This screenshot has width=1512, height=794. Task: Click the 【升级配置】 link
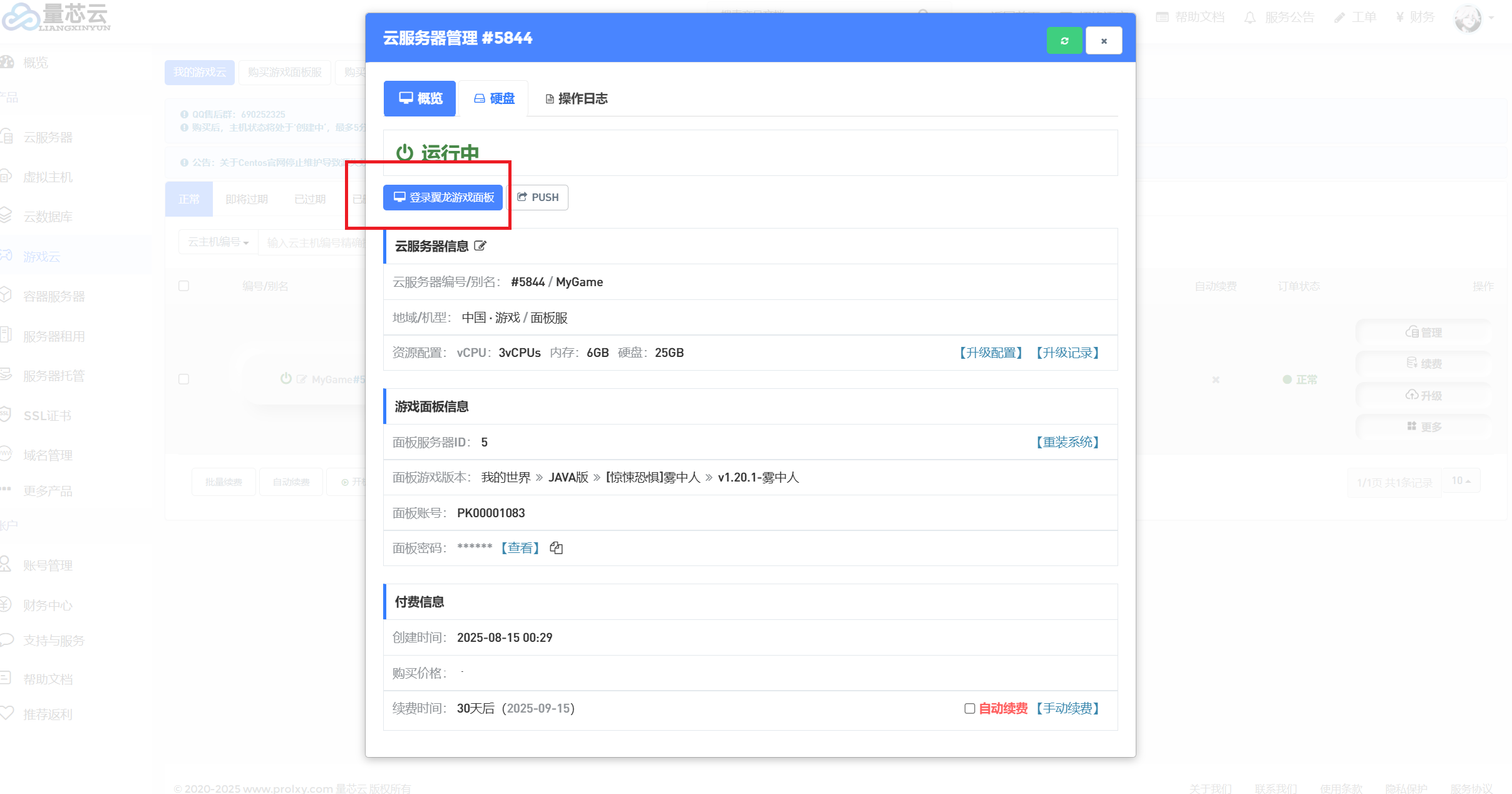click(990, 353)
